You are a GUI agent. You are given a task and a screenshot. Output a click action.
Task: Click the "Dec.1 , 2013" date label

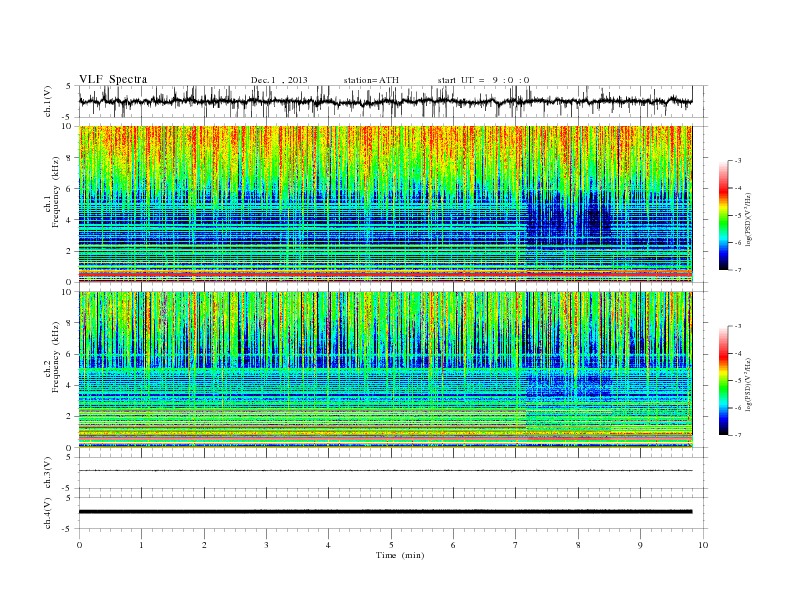(x=279, y=80)
